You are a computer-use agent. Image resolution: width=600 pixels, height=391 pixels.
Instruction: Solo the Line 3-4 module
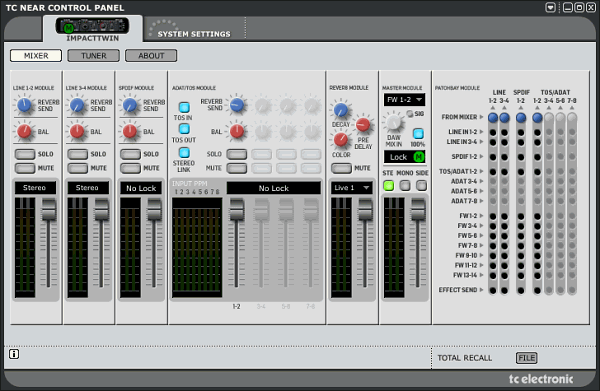click(x=78, y=154)
